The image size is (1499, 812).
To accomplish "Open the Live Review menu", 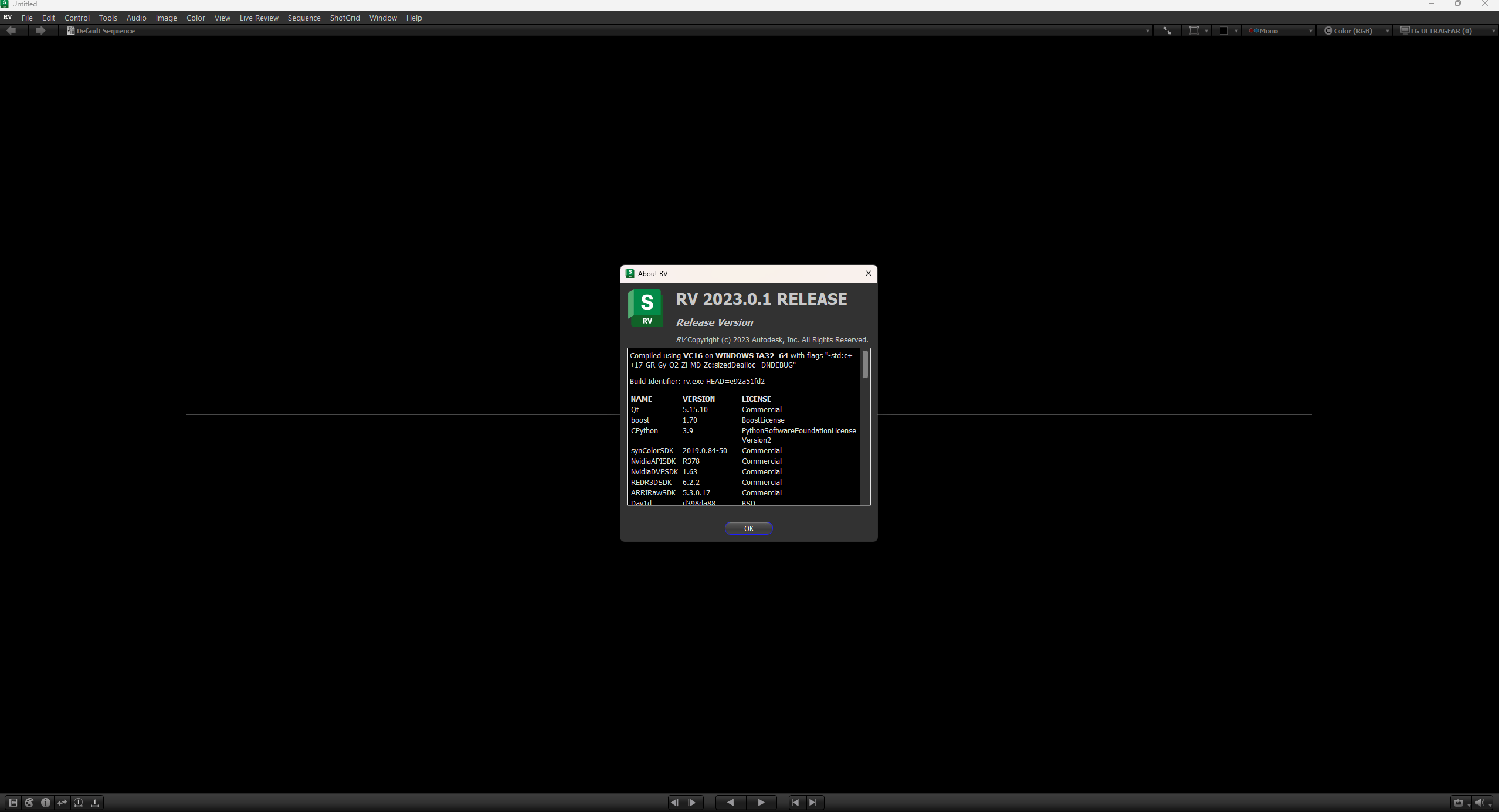I will 259,18.
